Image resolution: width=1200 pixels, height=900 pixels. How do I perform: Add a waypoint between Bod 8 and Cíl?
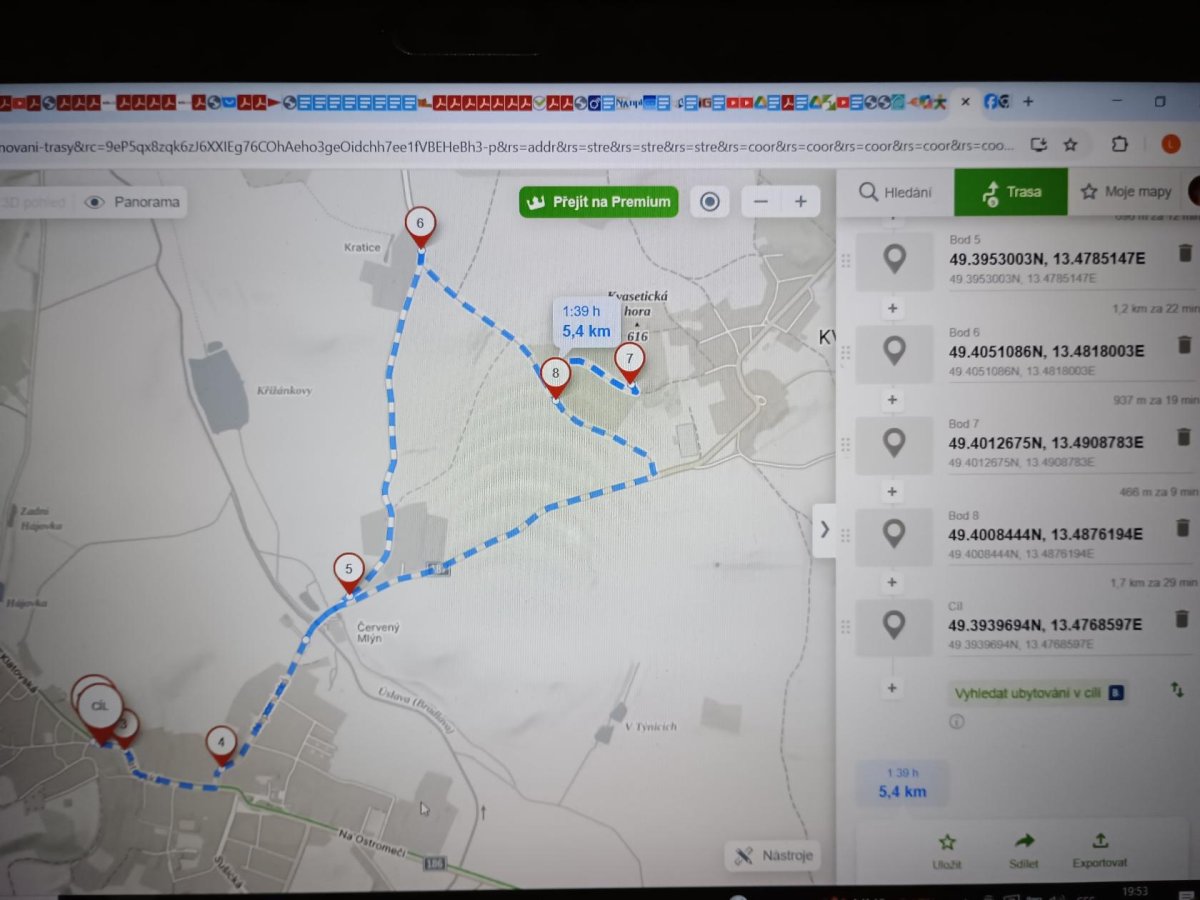pyautogui.click(x=893, y=582)
